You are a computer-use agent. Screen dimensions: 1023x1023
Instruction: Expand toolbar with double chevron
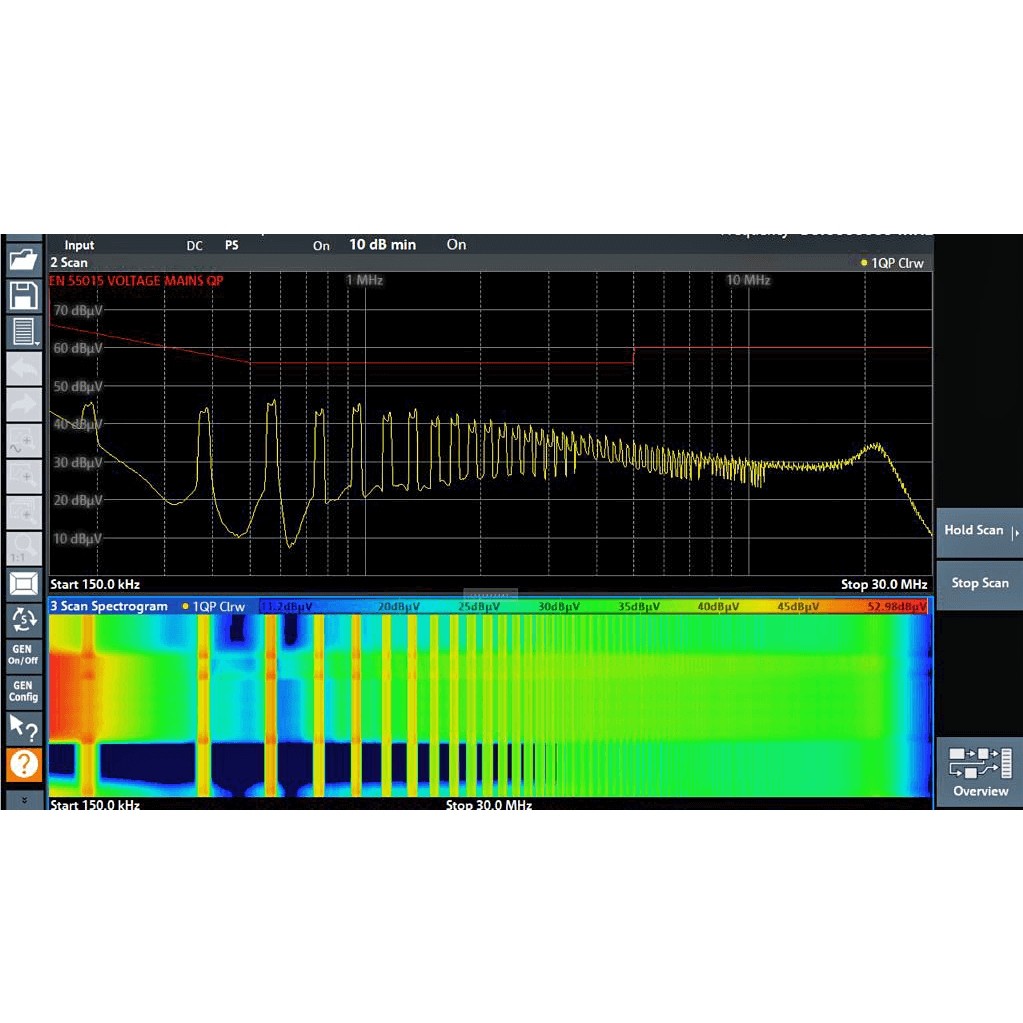[x=24, y=799]
